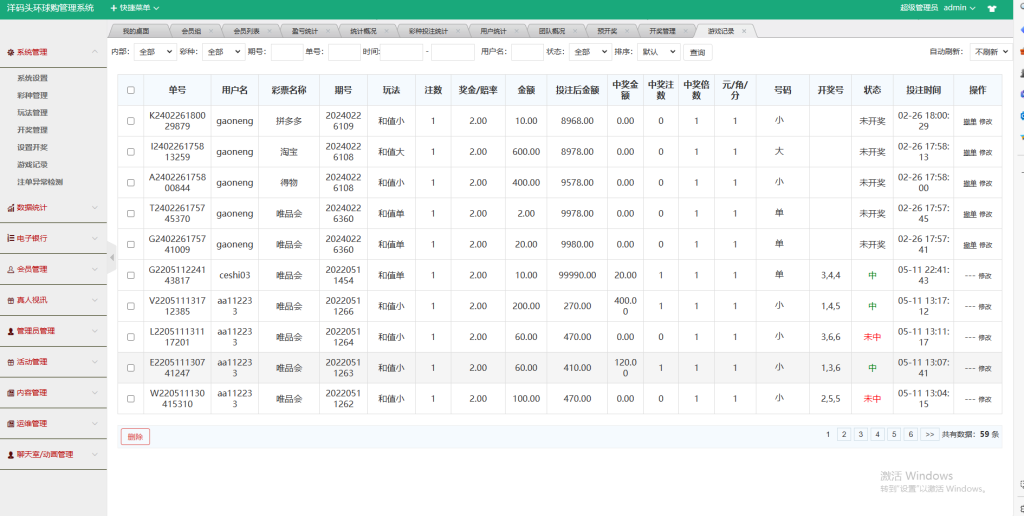Image resolution: width=1024 pixels, height=516 pixels.
Task: Expand the 彩种 lottery type dropdown
Action: [222, 52]
